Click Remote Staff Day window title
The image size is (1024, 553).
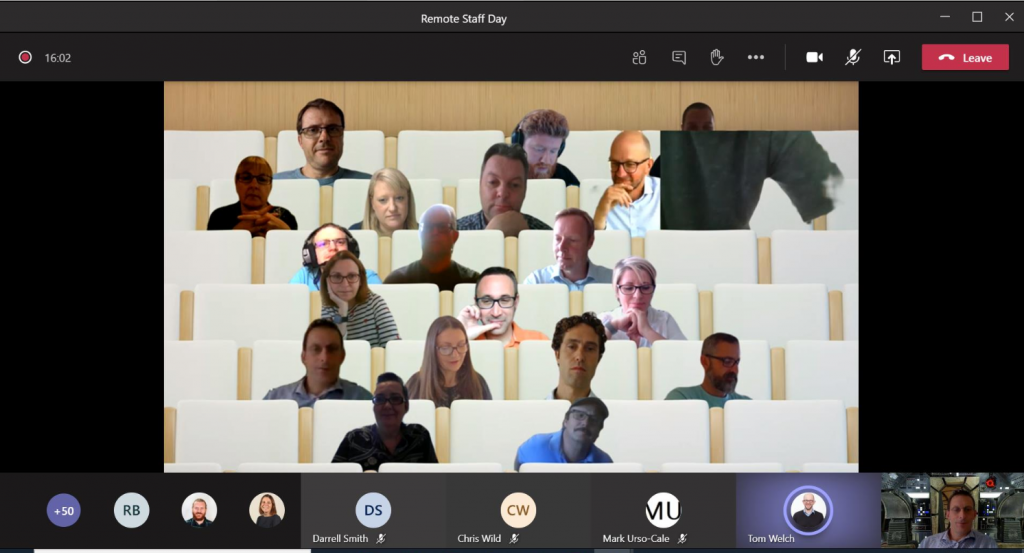[464, 19]
